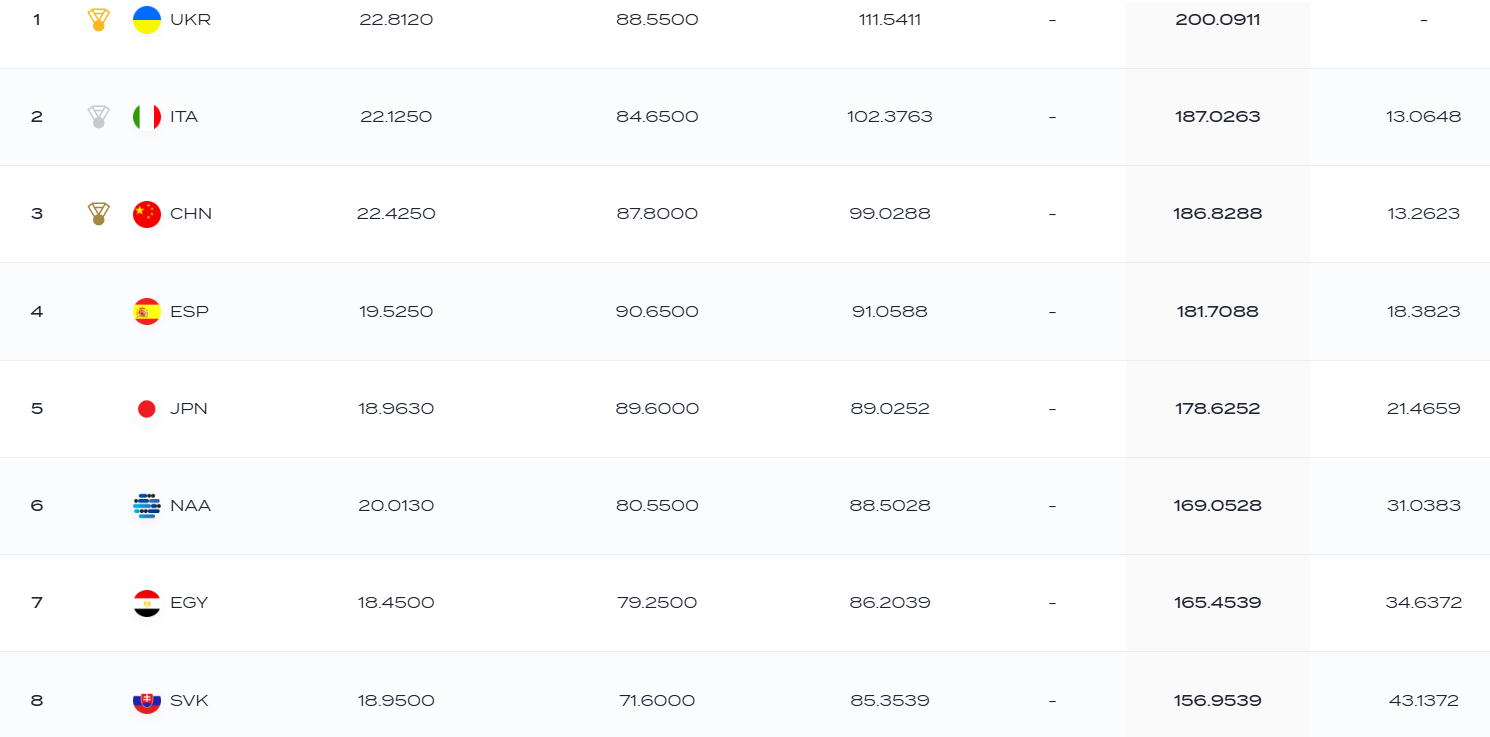
Task: Open the JPN team entry
Action: point(189,408)
